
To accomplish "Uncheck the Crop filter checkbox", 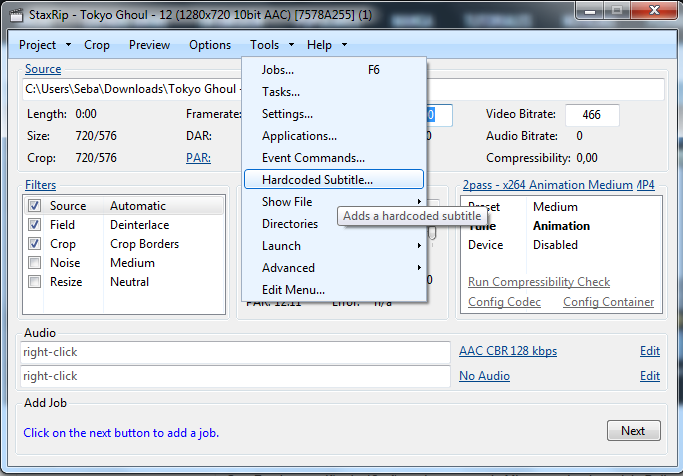I will coord(34,243).
